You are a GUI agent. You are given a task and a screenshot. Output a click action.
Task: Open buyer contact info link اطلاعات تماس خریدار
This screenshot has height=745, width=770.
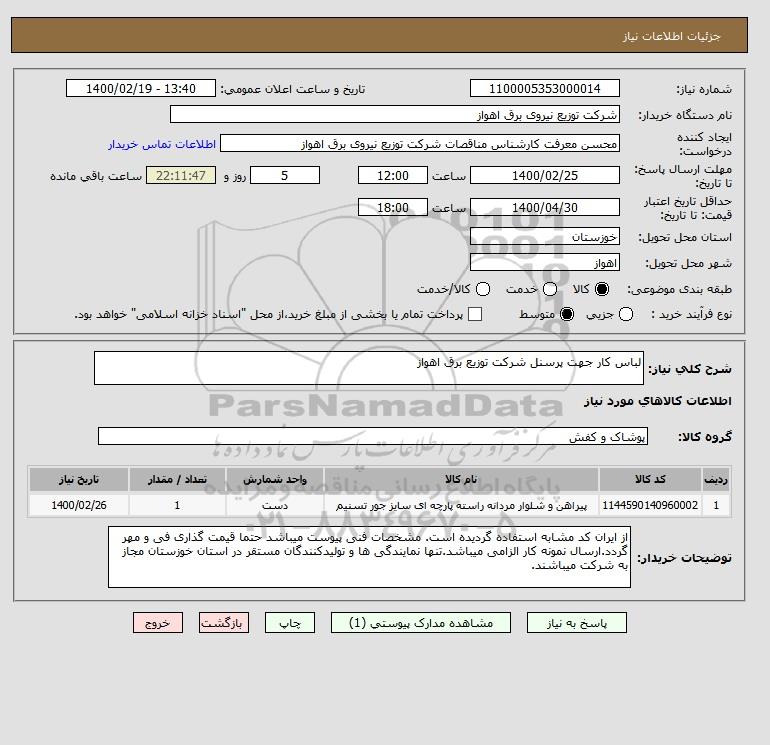(x=162, y=144)
